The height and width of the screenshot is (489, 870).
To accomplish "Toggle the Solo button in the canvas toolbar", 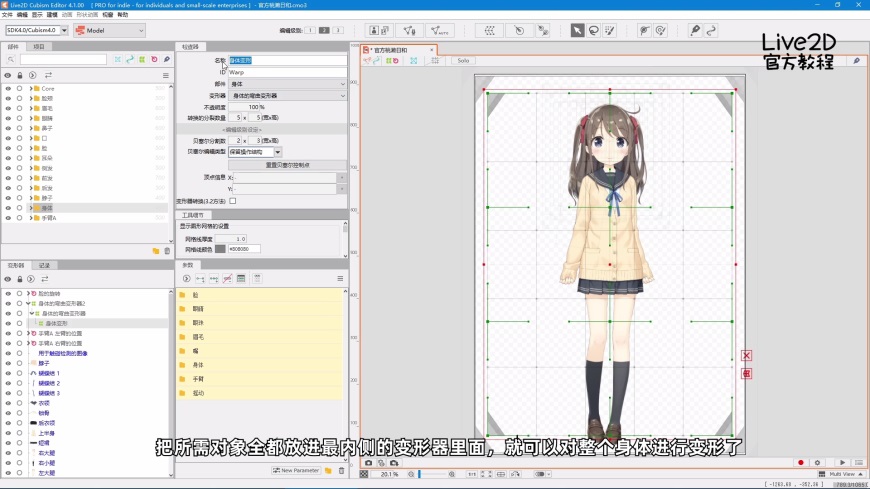I will pyautogui.click(x=463, y=61).
